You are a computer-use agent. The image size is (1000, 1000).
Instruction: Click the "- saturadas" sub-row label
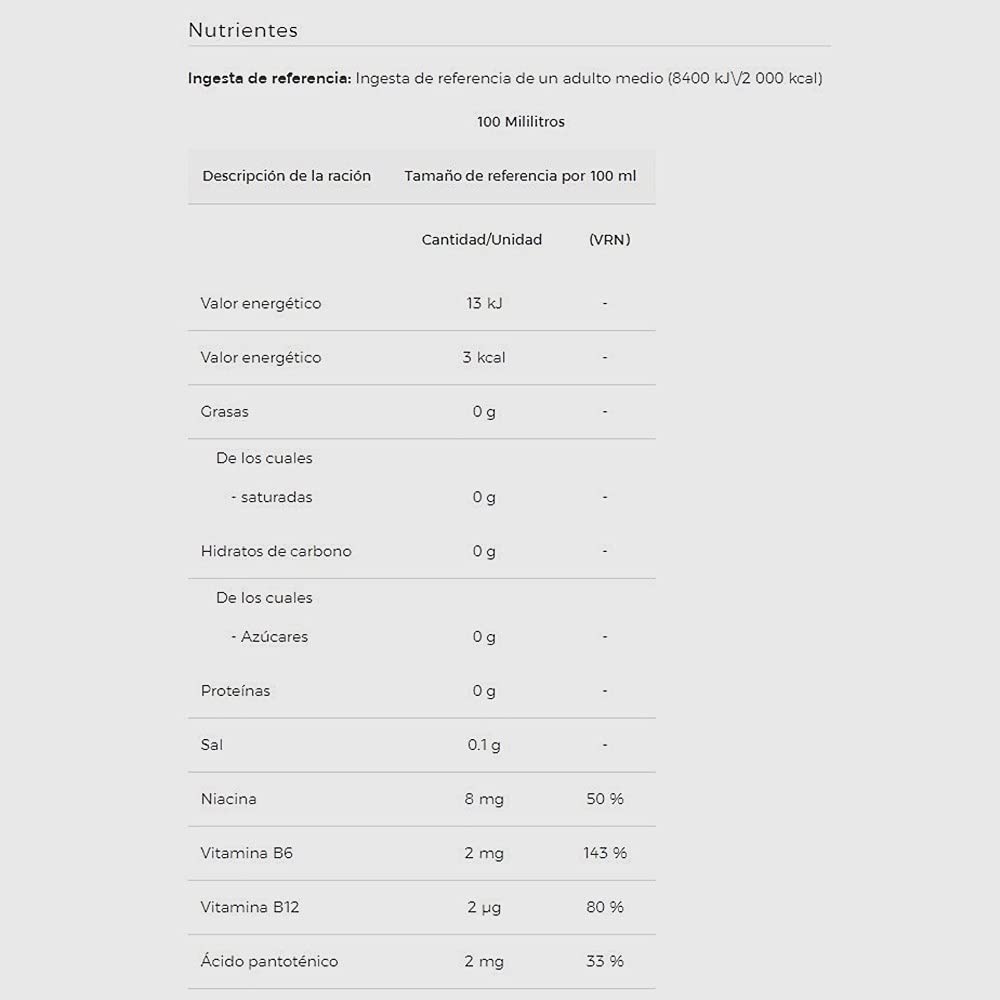(x=271, y=497)
